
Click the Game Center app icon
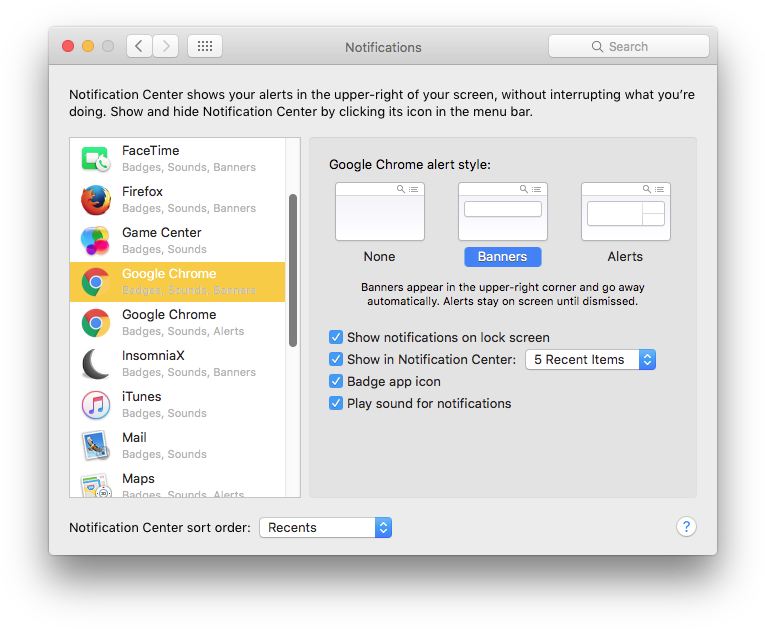95,241
